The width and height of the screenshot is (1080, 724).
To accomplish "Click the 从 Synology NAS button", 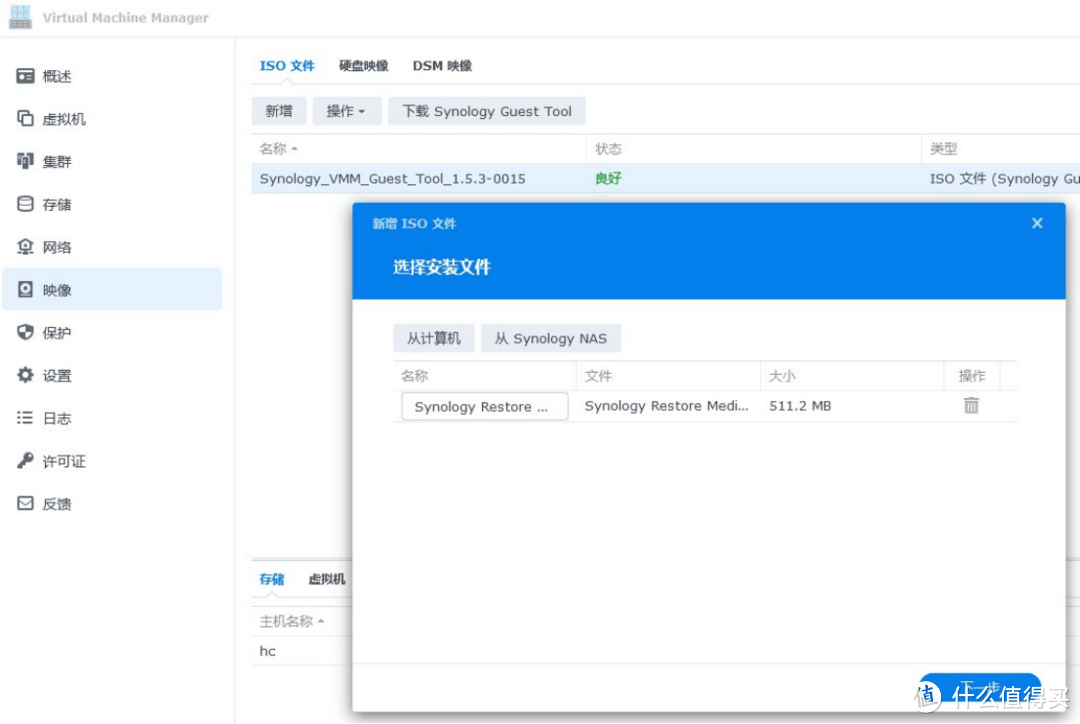I will click(550, 338).
